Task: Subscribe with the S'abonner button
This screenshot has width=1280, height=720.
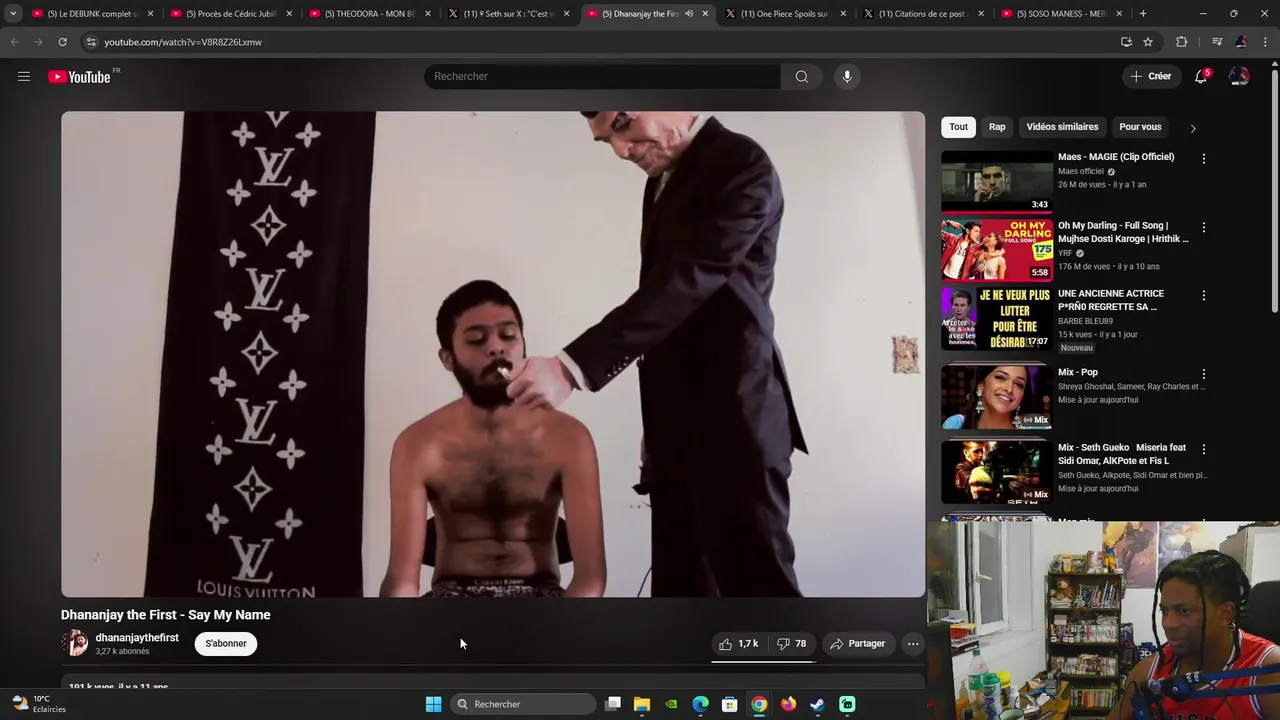Action: [x=226, y=644]
